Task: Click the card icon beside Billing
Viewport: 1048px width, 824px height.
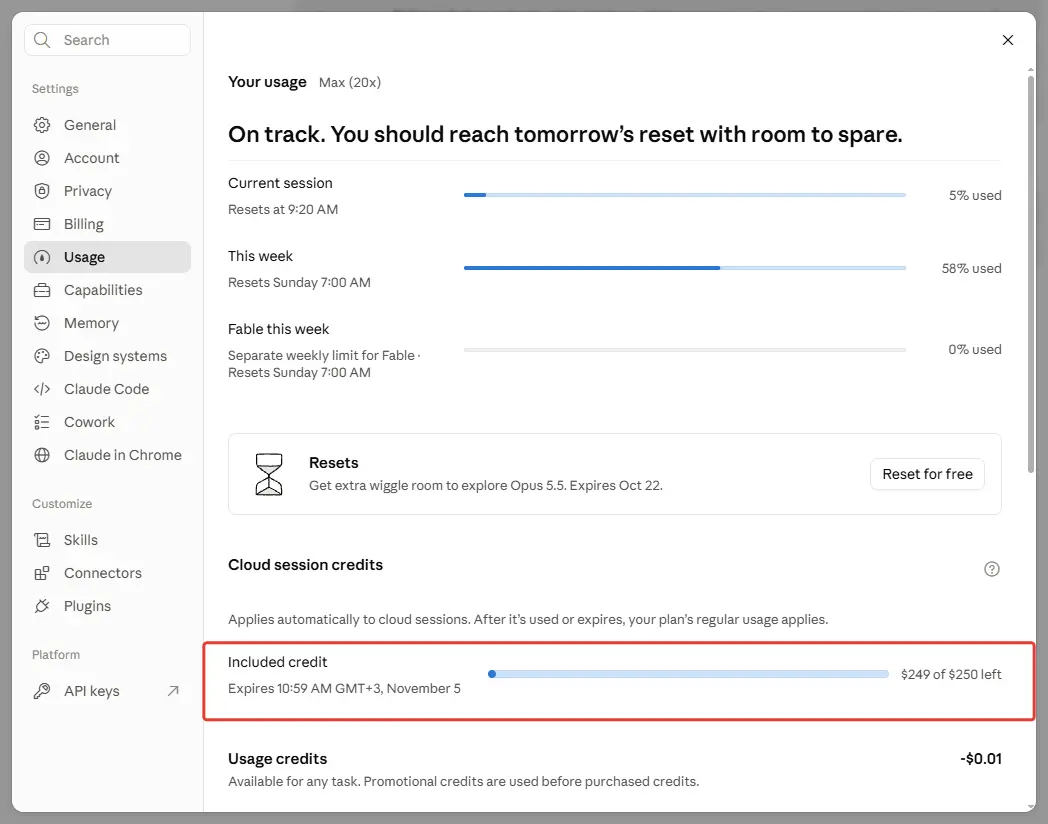Action: (x=42, y=224)
